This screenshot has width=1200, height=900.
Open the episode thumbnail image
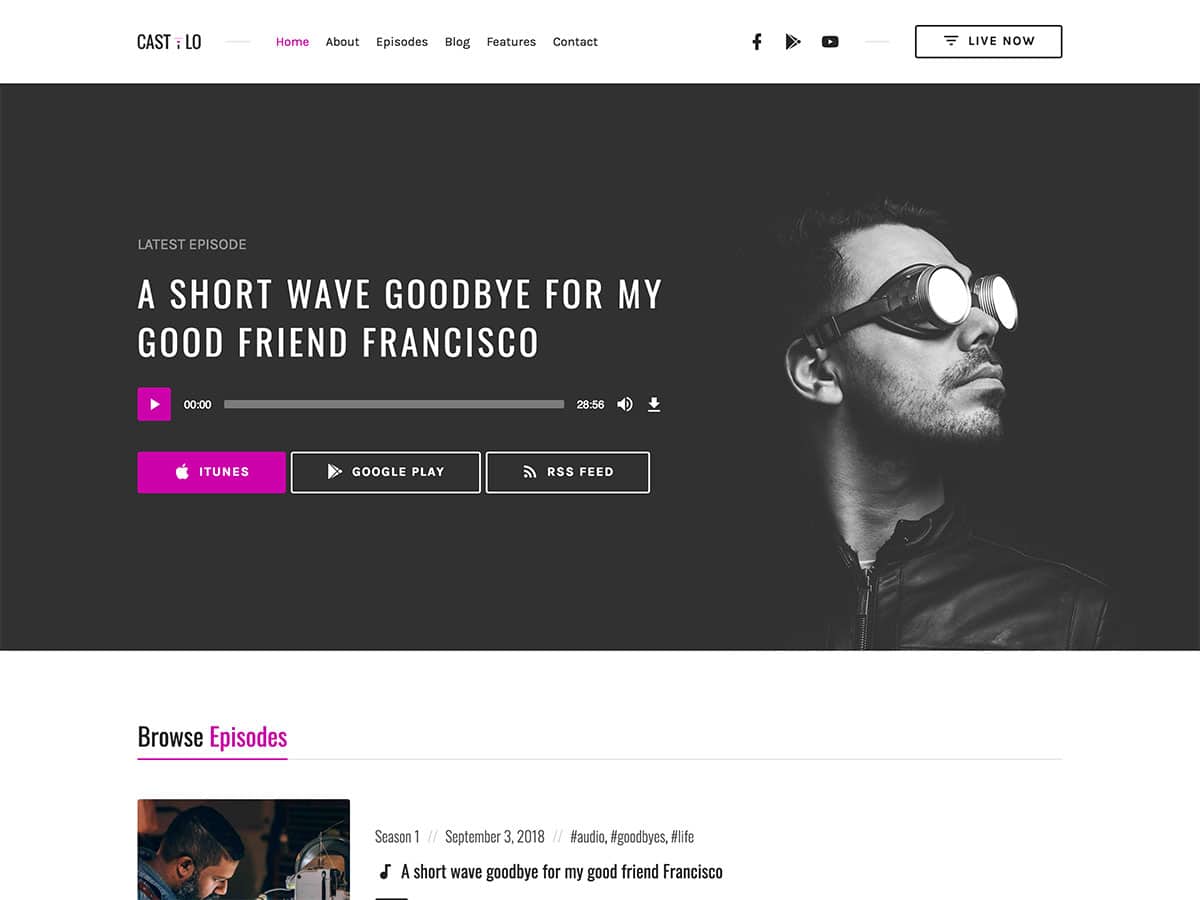[244, 849]
